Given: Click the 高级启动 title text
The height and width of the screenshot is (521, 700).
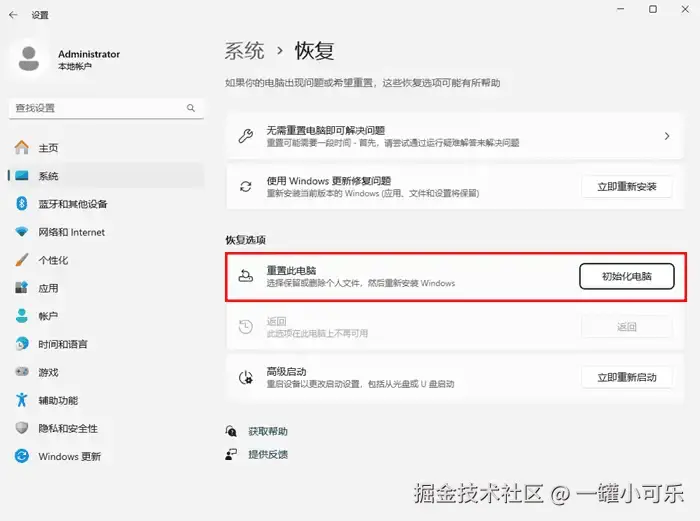Looking at the screenshot, I should (x=286, y=371).
